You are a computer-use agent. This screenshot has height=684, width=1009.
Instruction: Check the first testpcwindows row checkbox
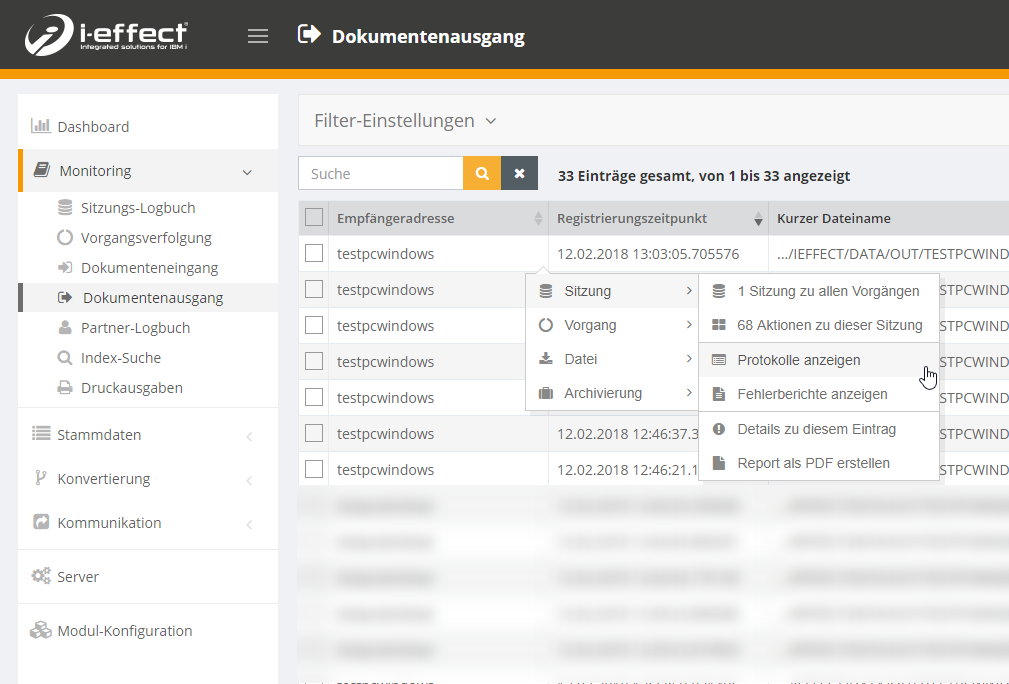[314, 254]
